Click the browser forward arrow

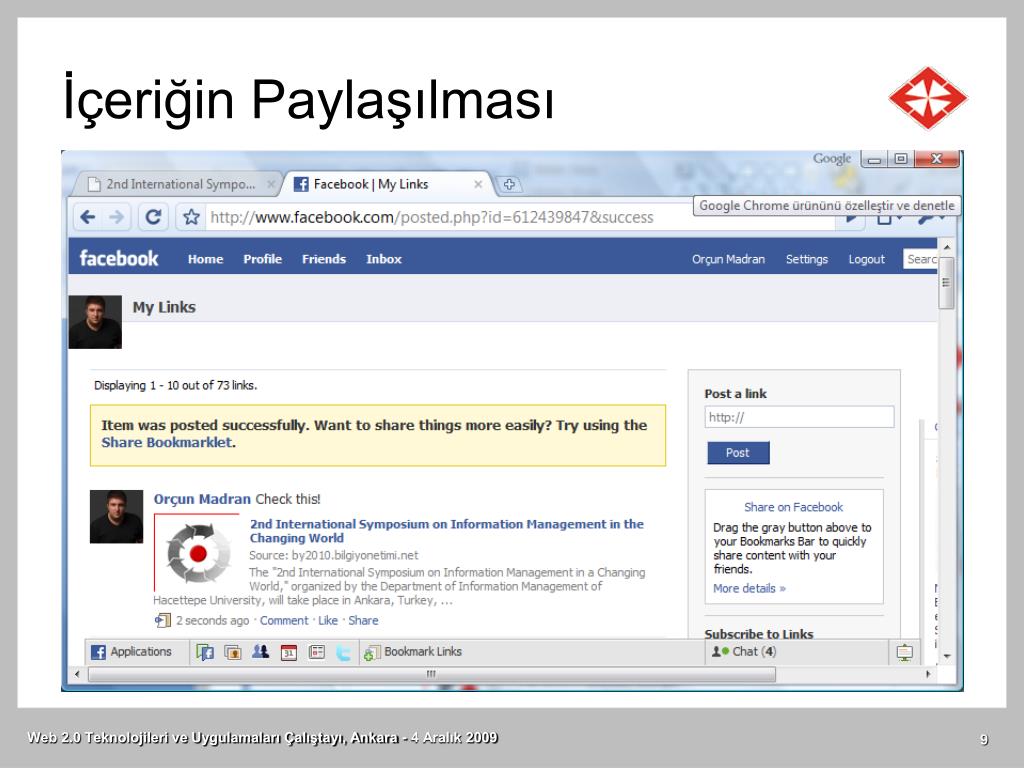(117, 217)
